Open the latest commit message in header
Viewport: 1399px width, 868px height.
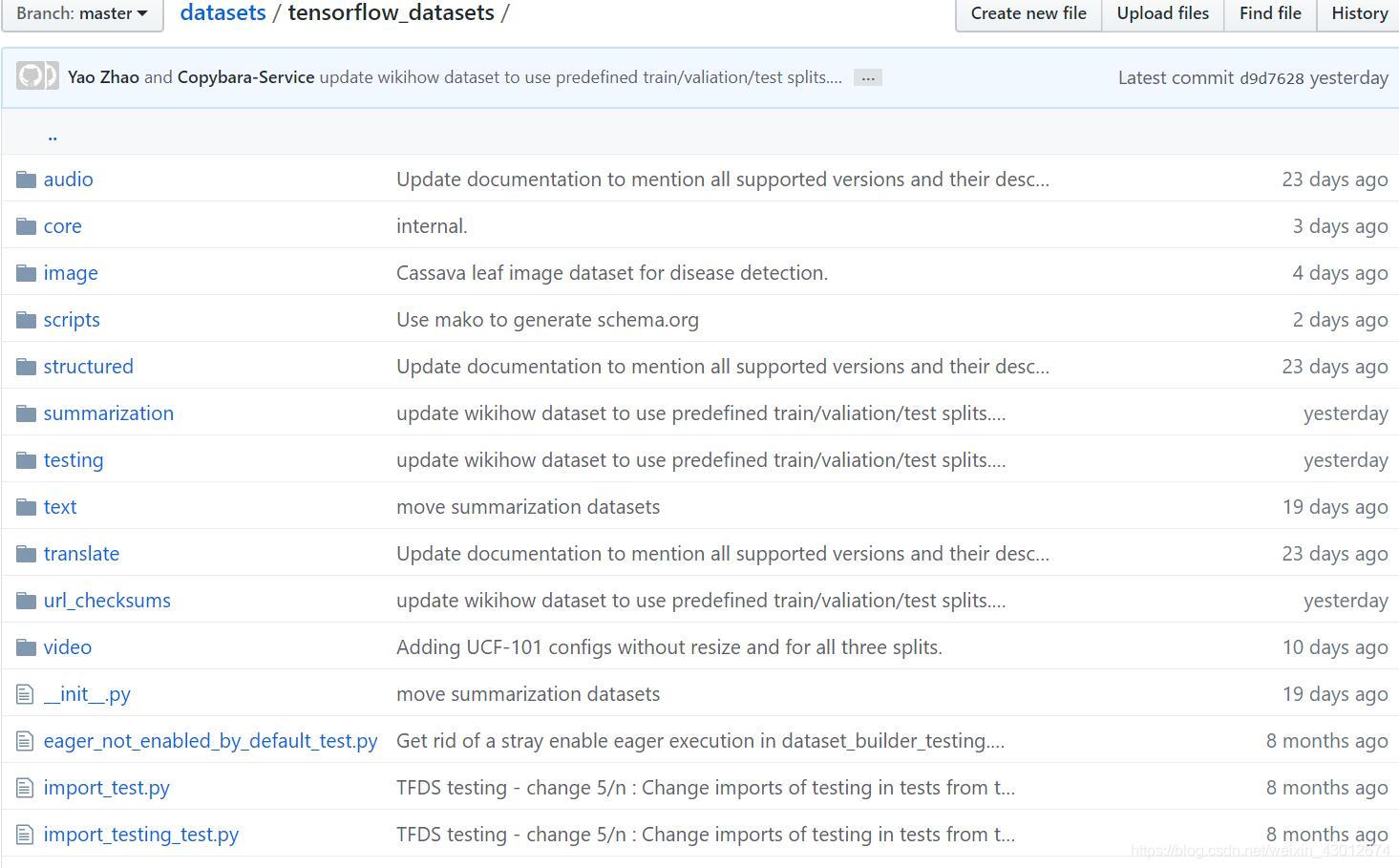581,77
